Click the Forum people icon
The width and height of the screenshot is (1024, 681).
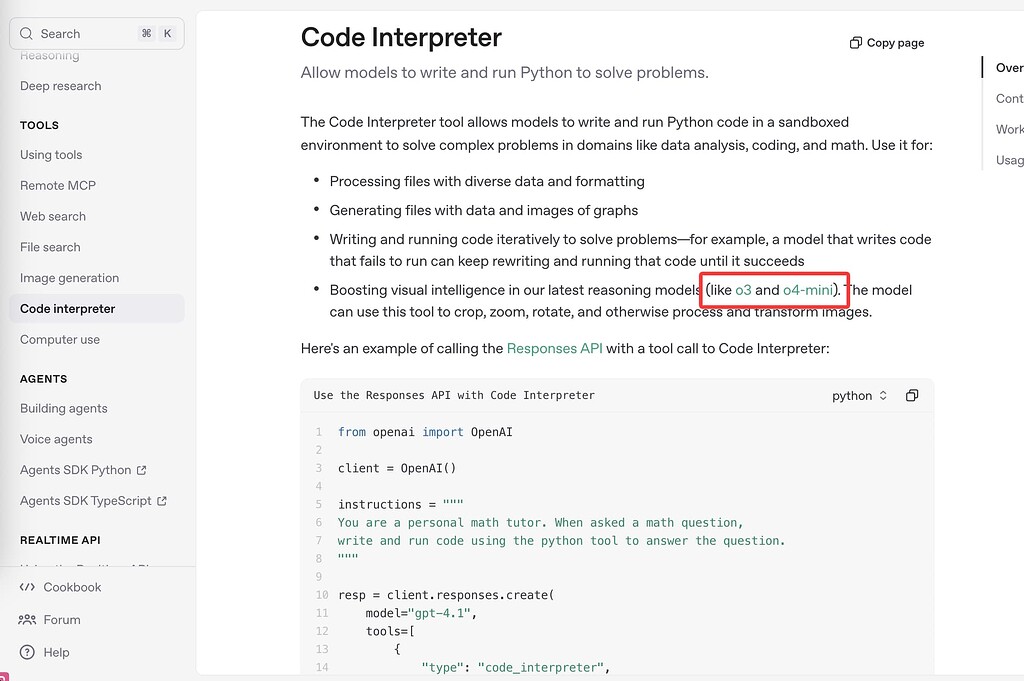click(x=27, y=620)
